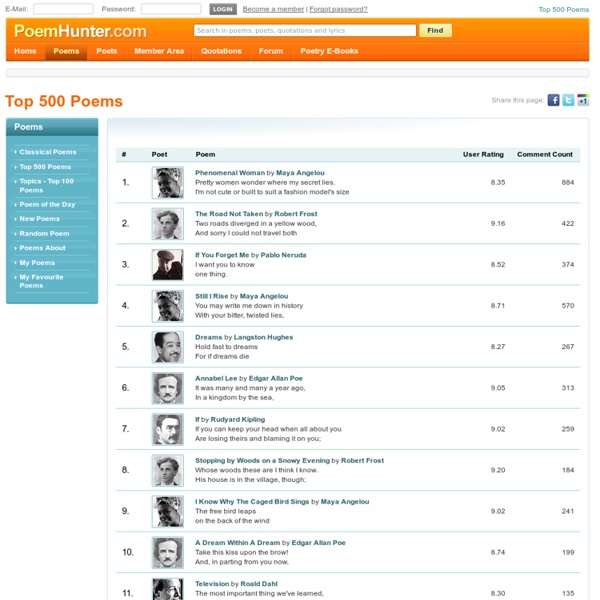This screenshot has height=600, width=600.
Task: Click rating value 9.16
Action: (x=498, y=223)
